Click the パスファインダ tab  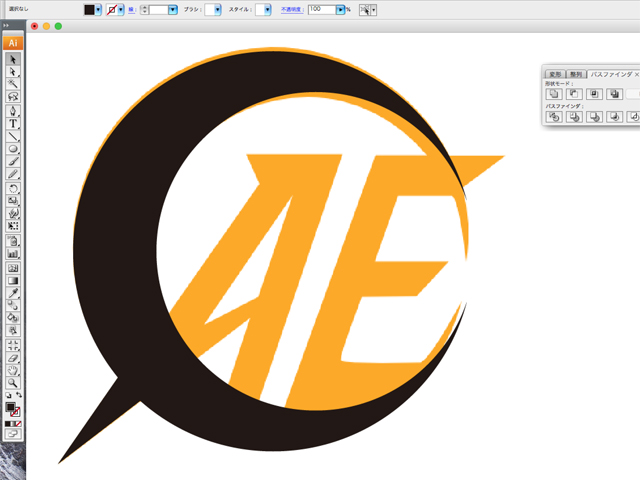coord(611,74)
